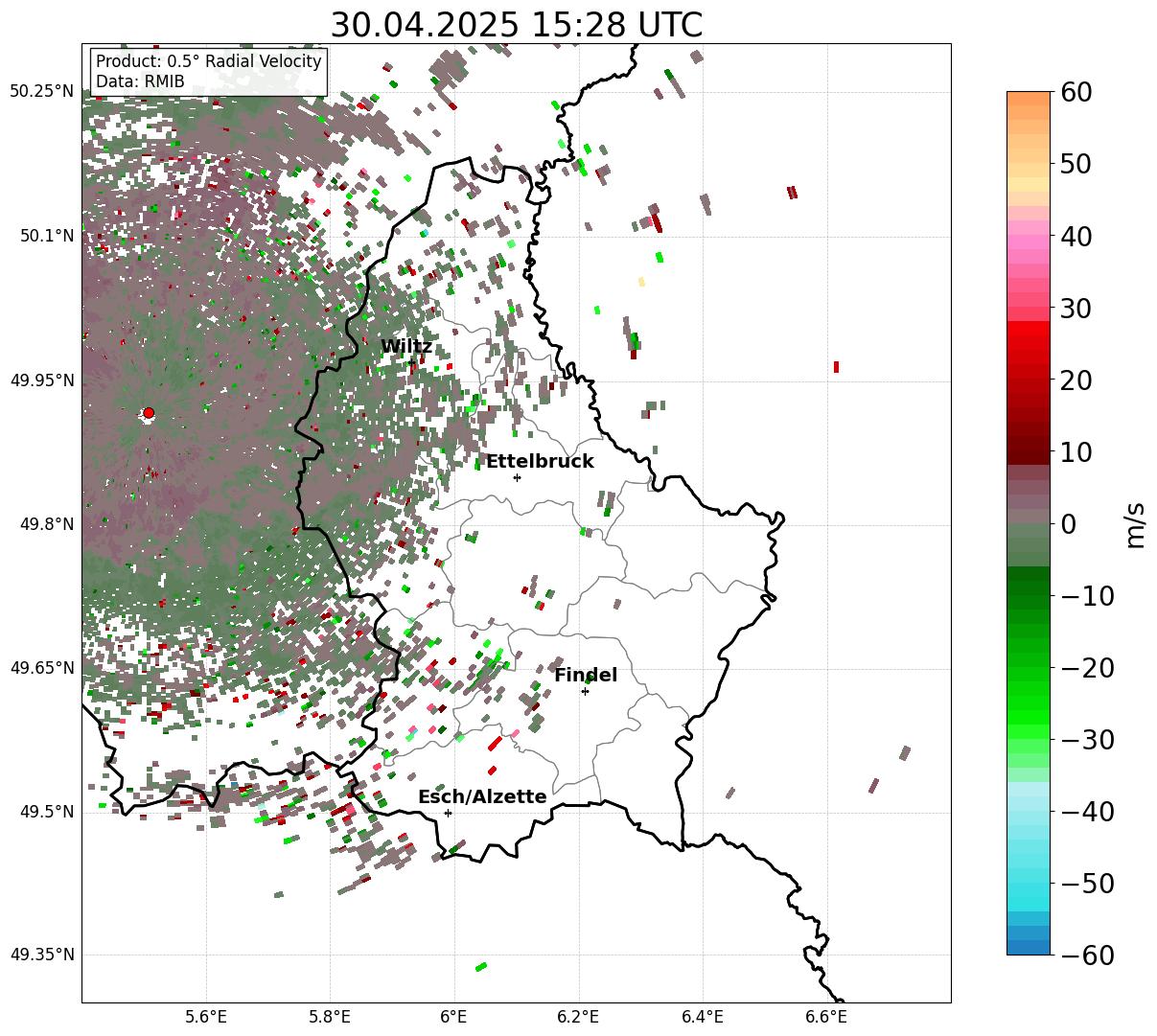Select the Findel city label
The width and height of the screenshot is (1157, 1036).
coord(586,675)
